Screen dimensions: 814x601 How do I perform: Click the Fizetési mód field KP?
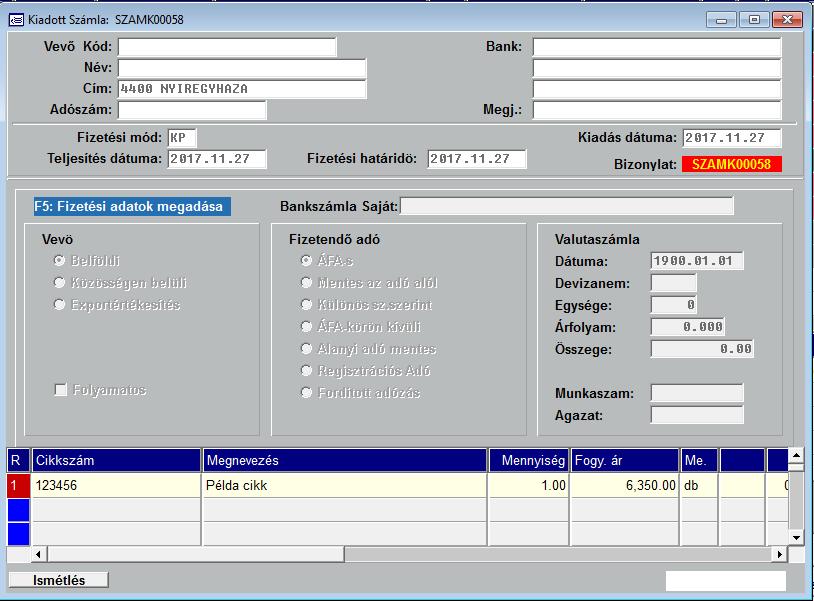(182, 138)
